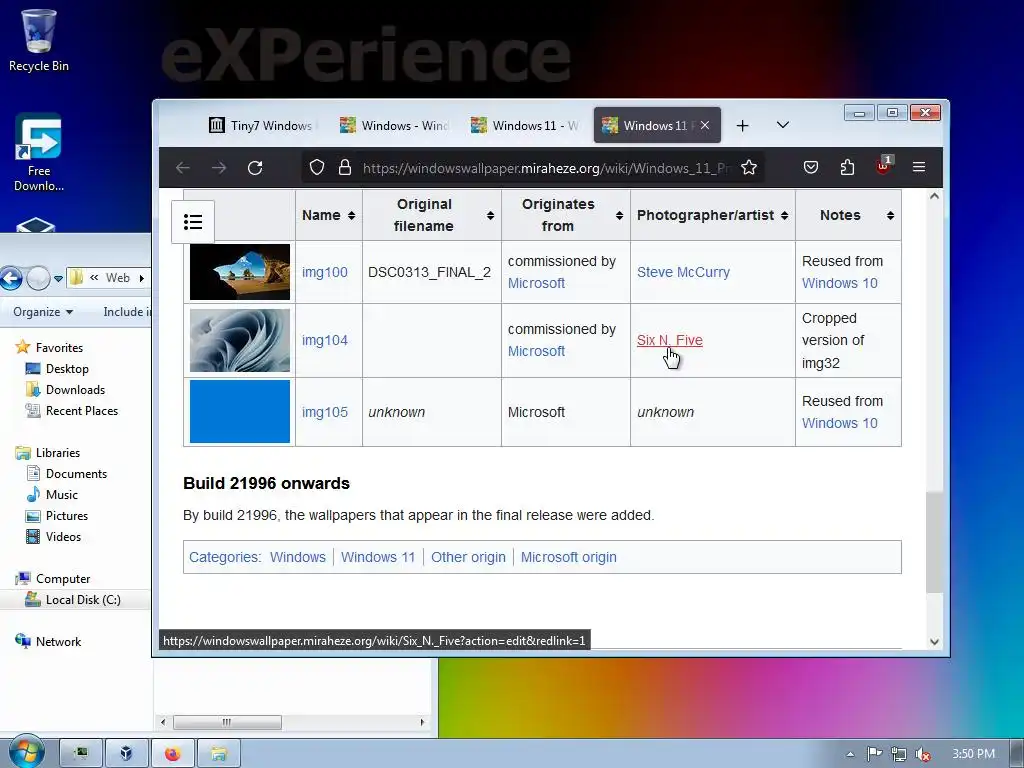Follow the Steve McCurry link

[x=683, y=272]
